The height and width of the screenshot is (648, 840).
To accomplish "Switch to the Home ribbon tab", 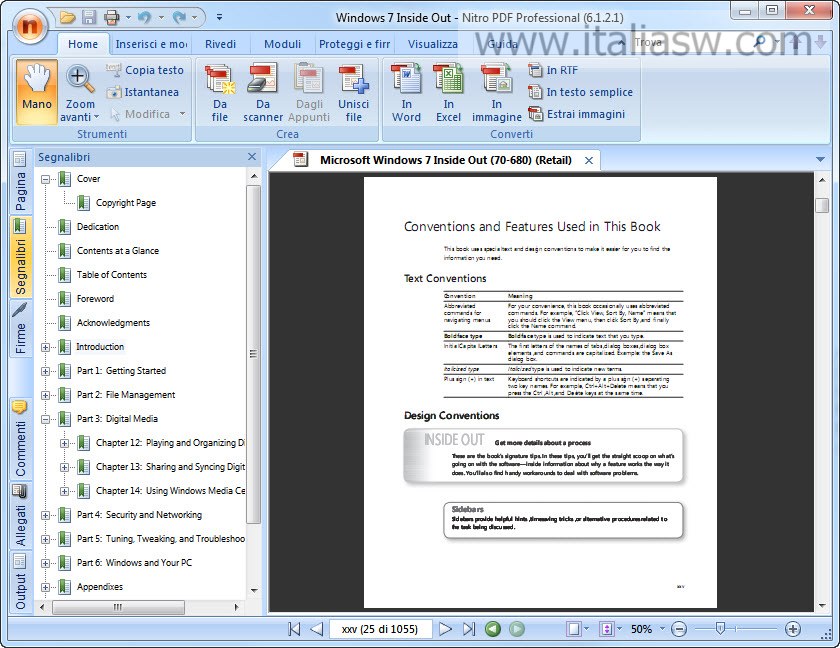I will click(83, 44).
